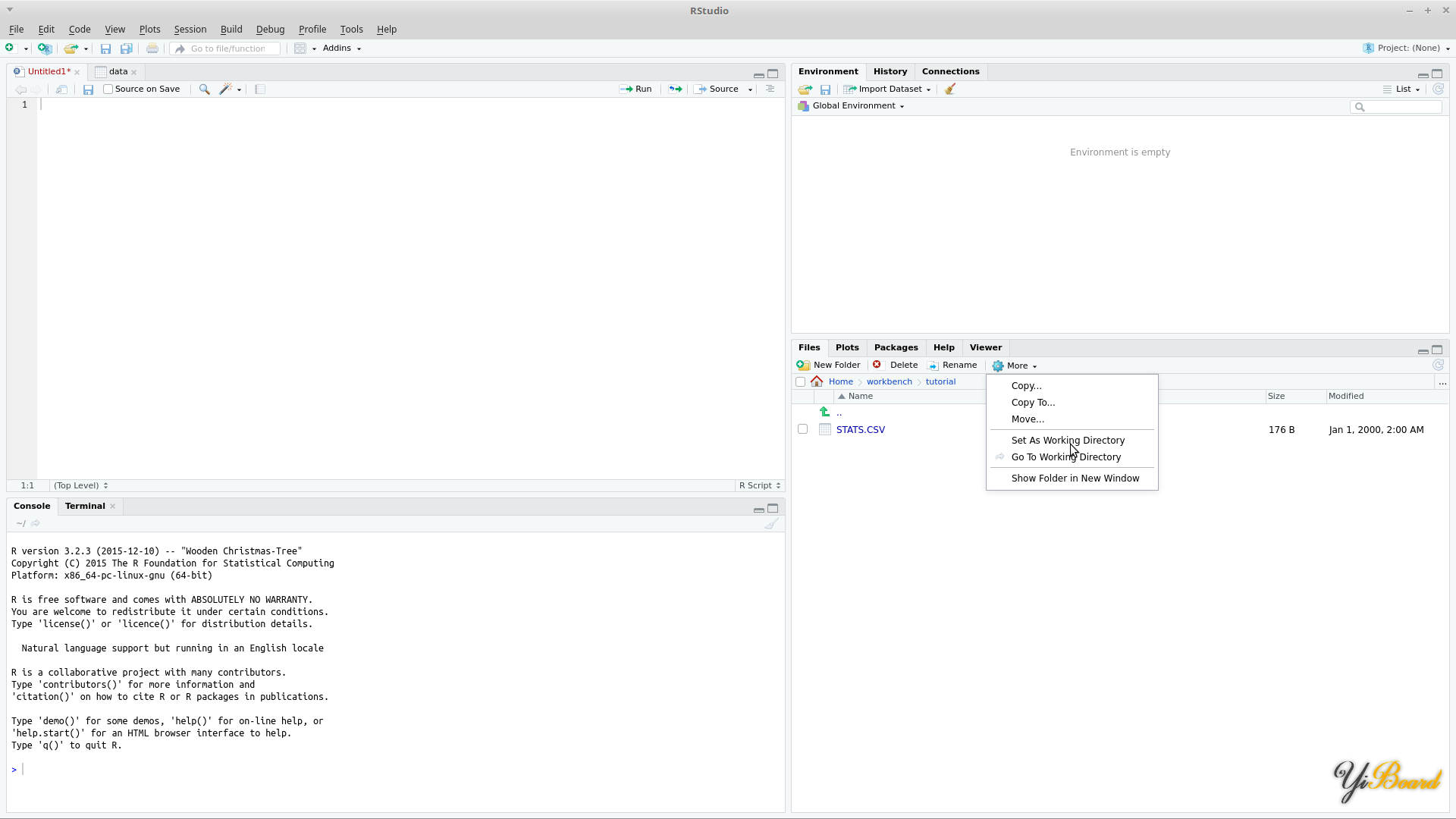Sort files by Name column header
The image size is (1456, 819).
(x=860, y=397)
